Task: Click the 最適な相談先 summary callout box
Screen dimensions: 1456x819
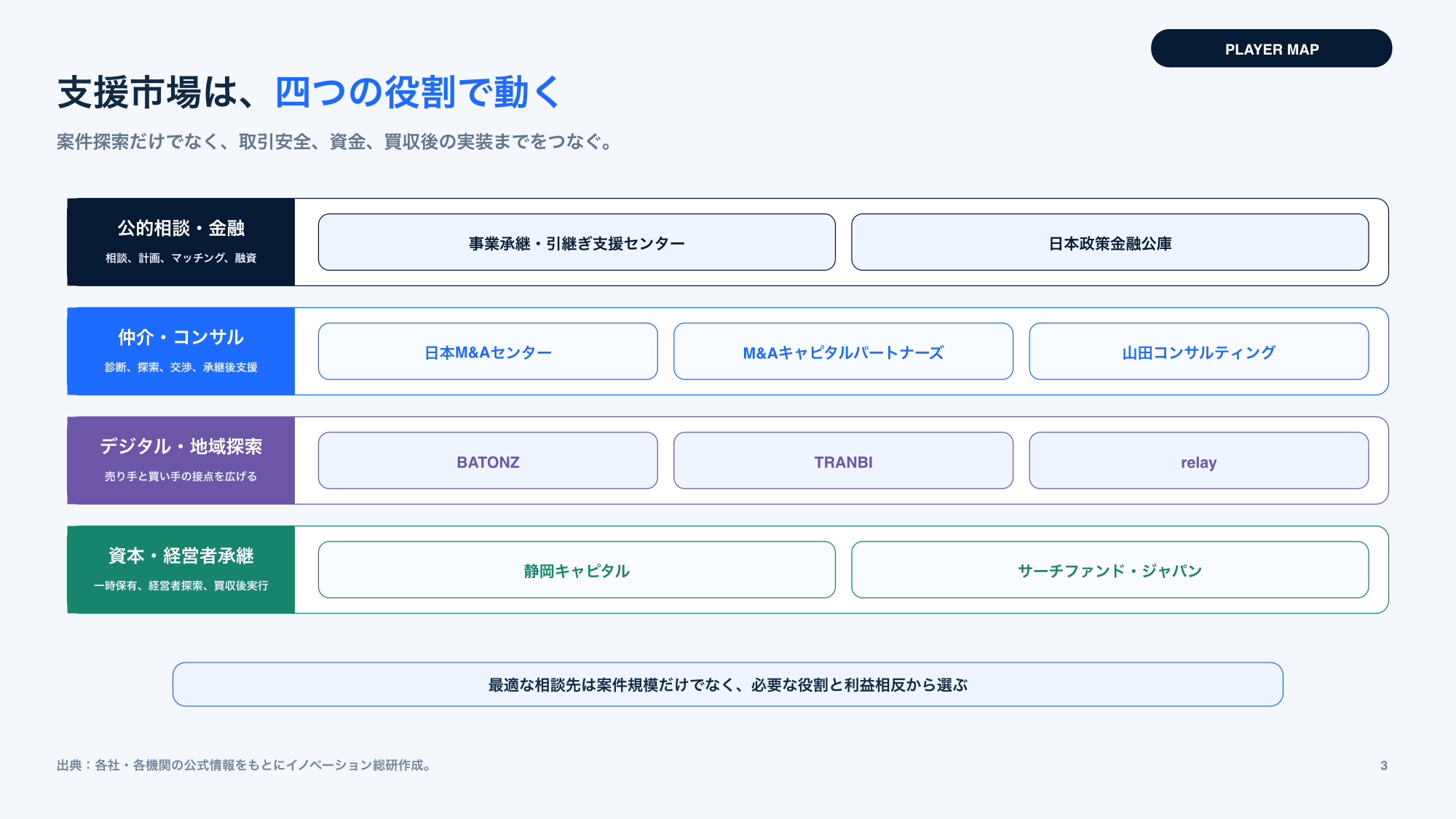Action: (x=728, y=684)
